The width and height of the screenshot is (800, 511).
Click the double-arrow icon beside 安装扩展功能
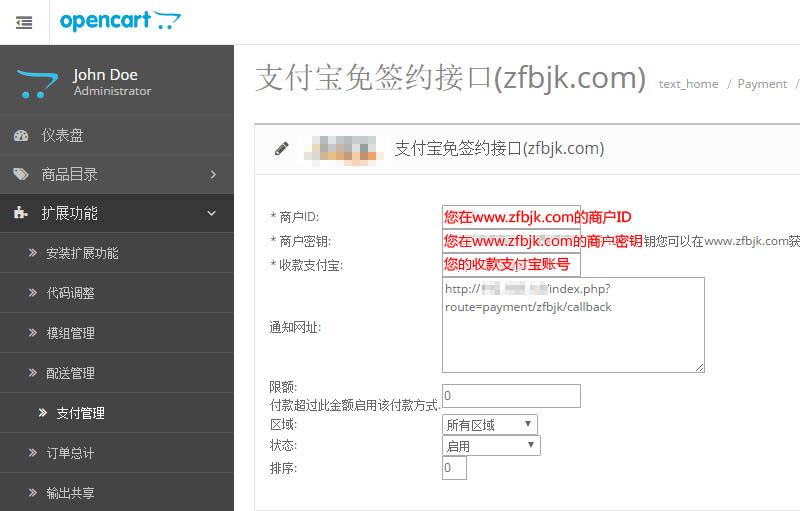coord(33,252)
